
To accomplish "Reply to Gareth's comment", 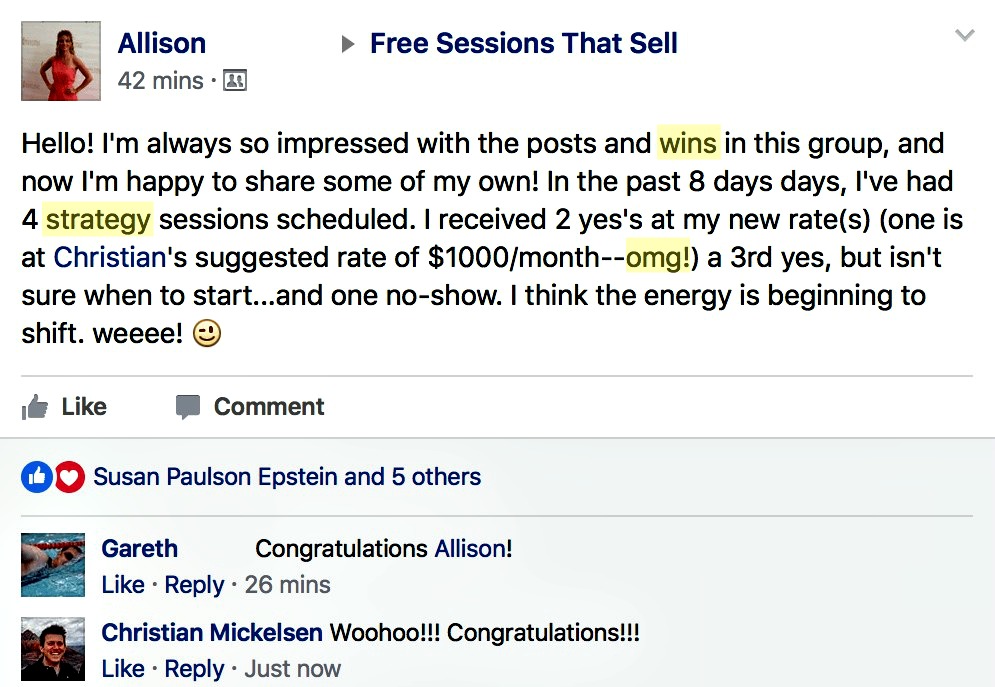I will pos(194,584).
